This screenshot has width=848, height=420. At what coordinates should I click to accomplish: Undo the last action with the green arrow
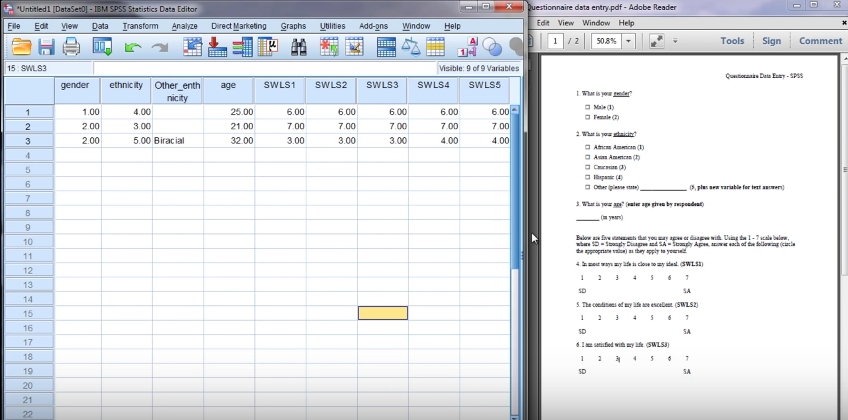coord(133,47)
